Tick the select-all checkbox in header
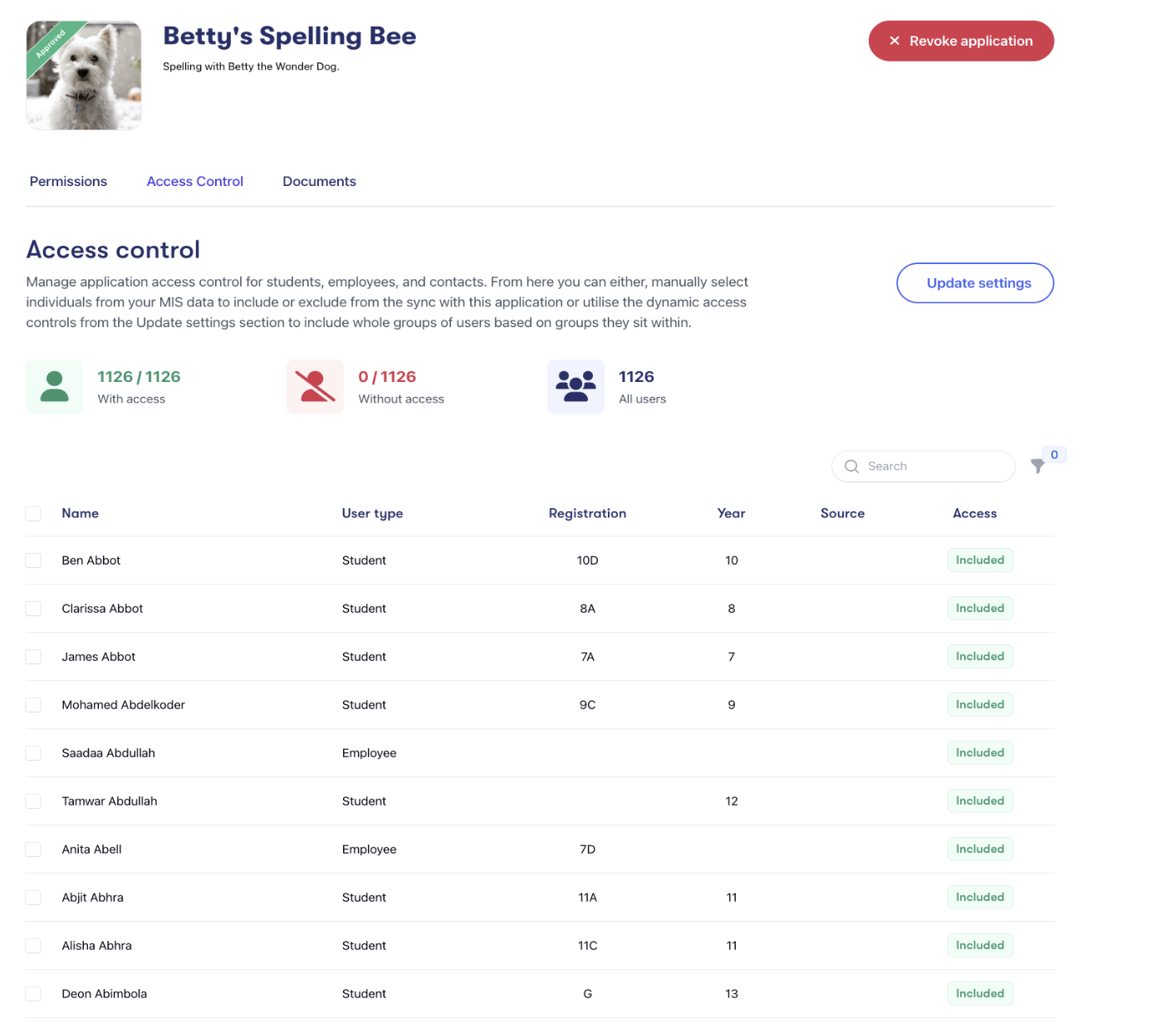This screenshot has height=1033, width=1176. pyautogui.click(x=33, y=514)
